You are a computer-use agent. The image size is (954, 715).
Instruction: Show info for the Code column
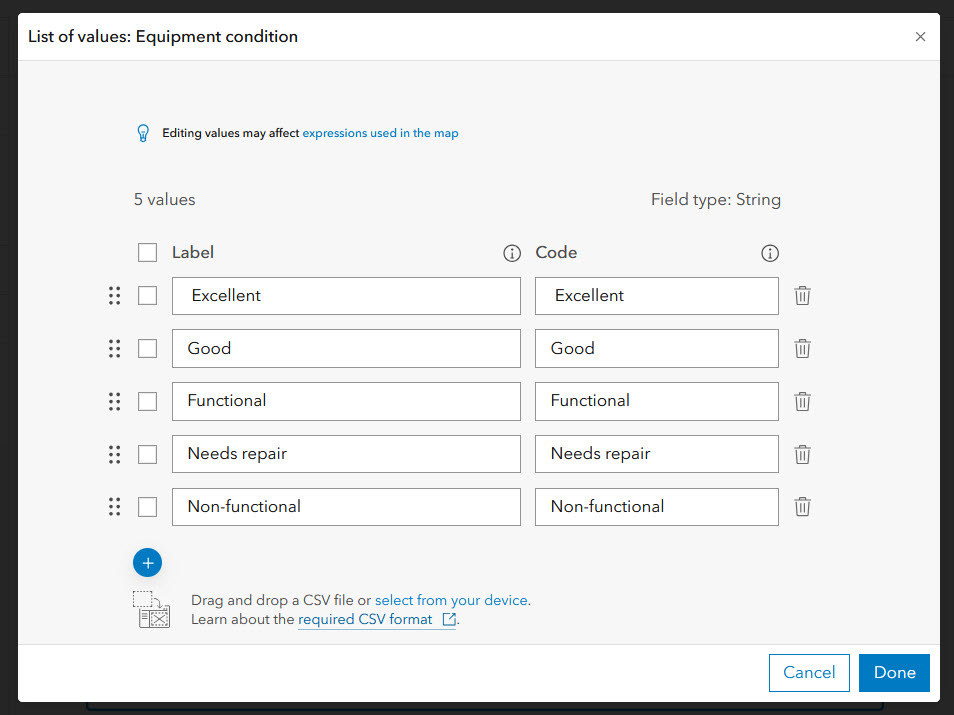point(769,253)
